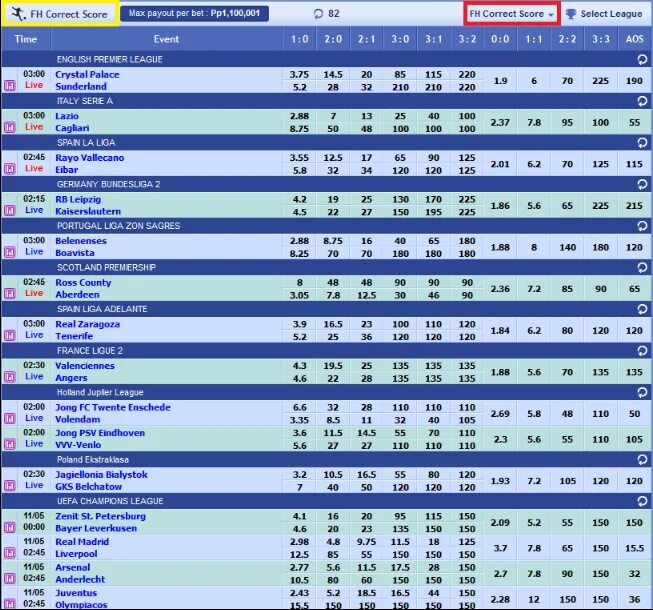Refresh the English Premier League section
Image resolution: width=653 pixels, height=610 pixels.
pos(642,60)
